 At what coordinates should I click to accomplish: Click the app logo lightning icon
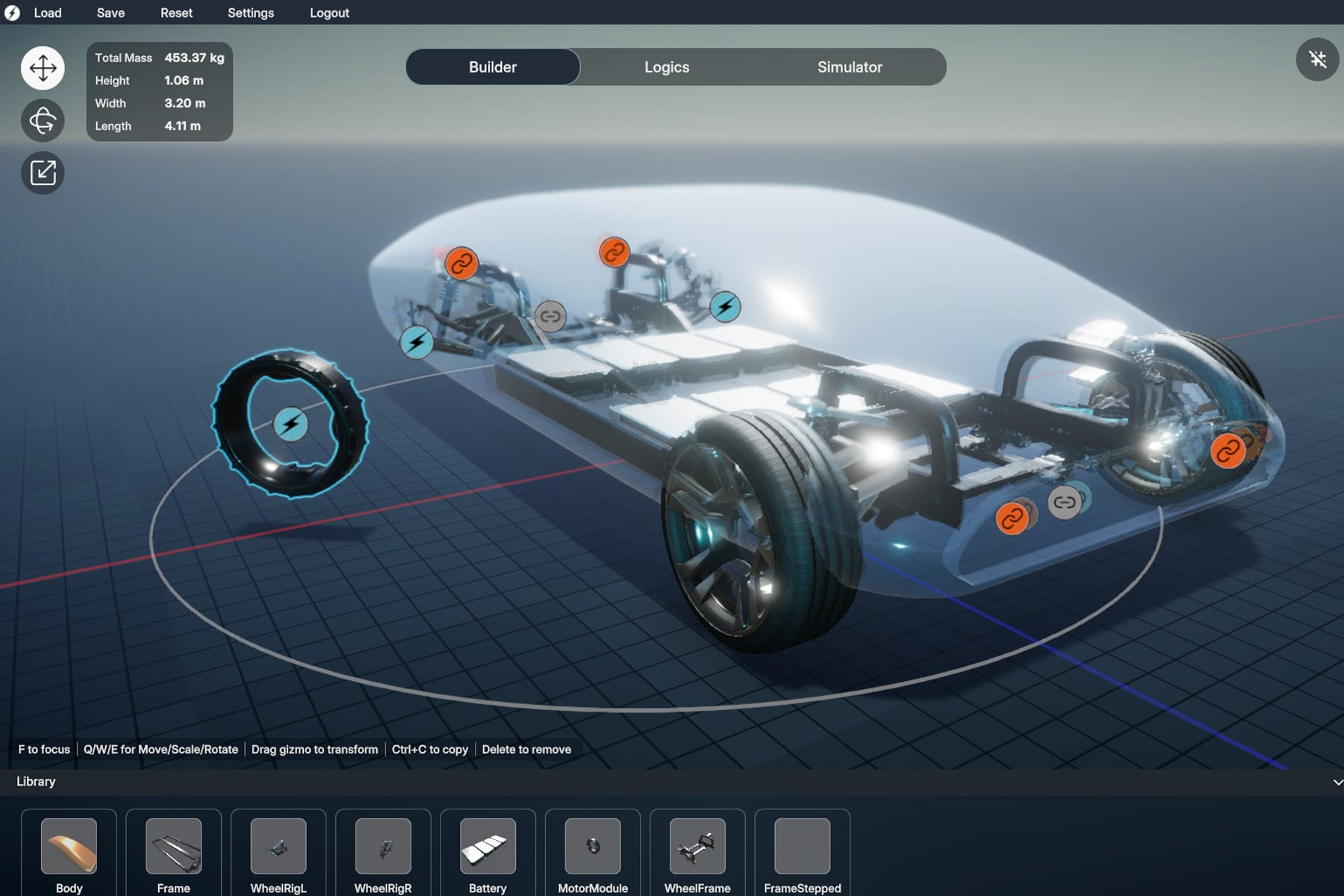[x=13, y=13]
